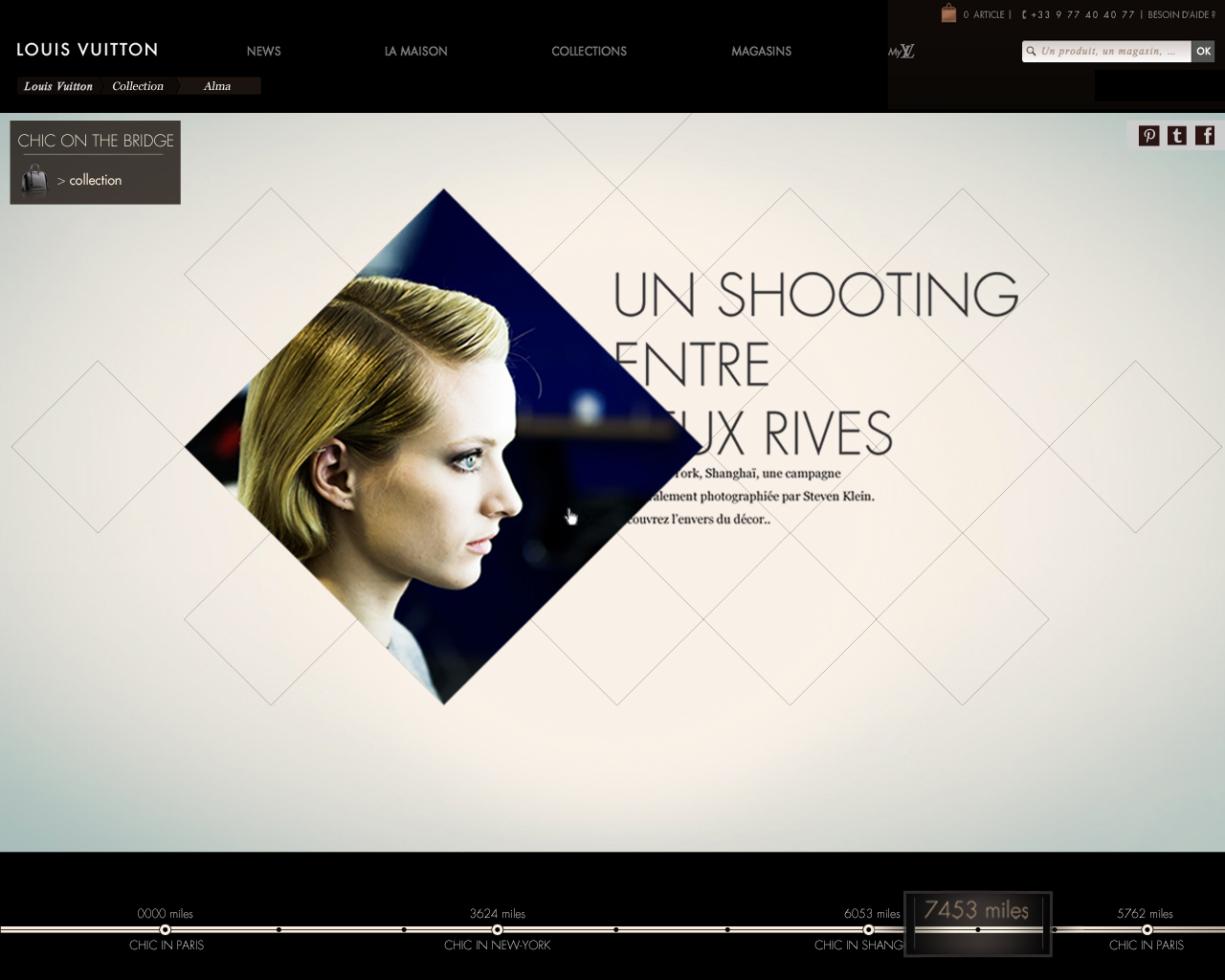1225x980 pixels.
Task: Go to Magasins store locator
Action: point(761,52)
